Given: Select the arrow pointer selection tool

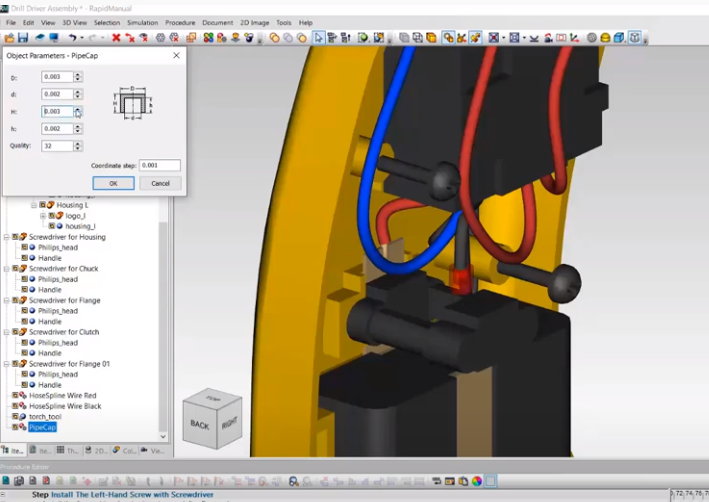Looking at the screenshot, I should tap(318, 38).
